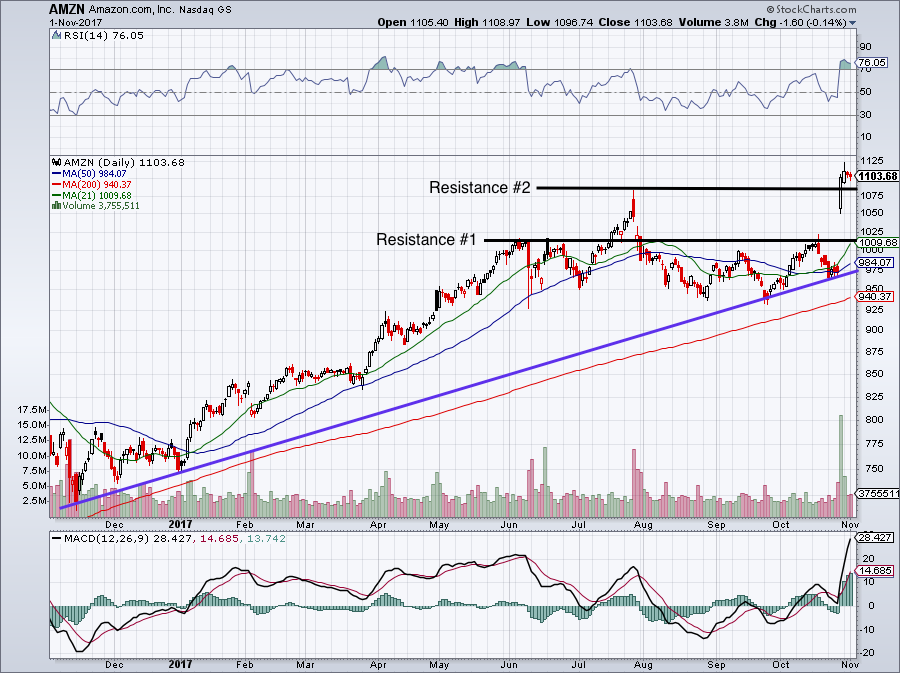Viewport: 900px width, 673px height.
Task: Click the candlestick icon before AMZN (Daily)
Action: pos(56,162)
